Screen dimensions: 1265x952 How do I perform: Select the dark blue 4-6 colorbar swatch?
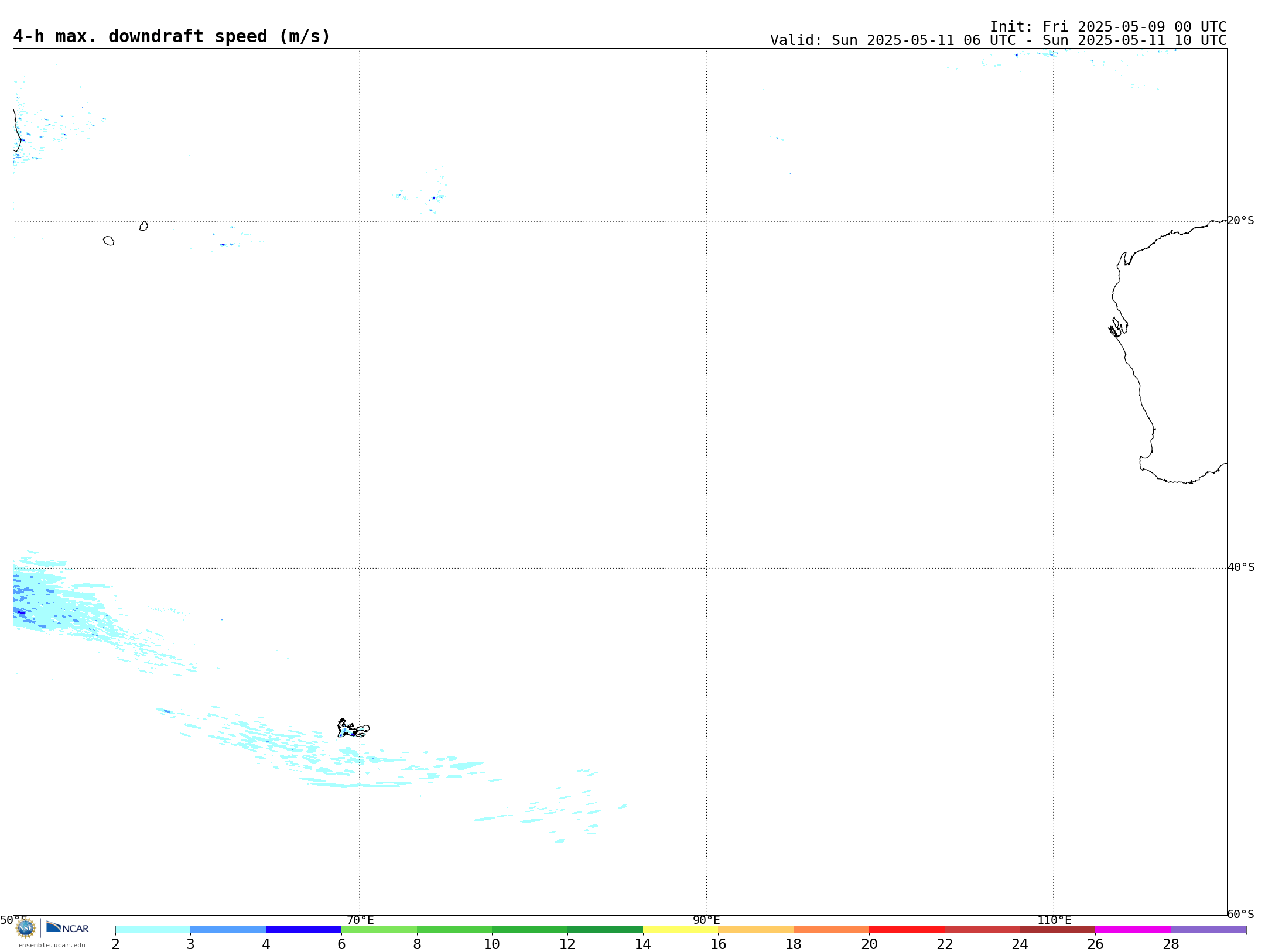[304, 930]
